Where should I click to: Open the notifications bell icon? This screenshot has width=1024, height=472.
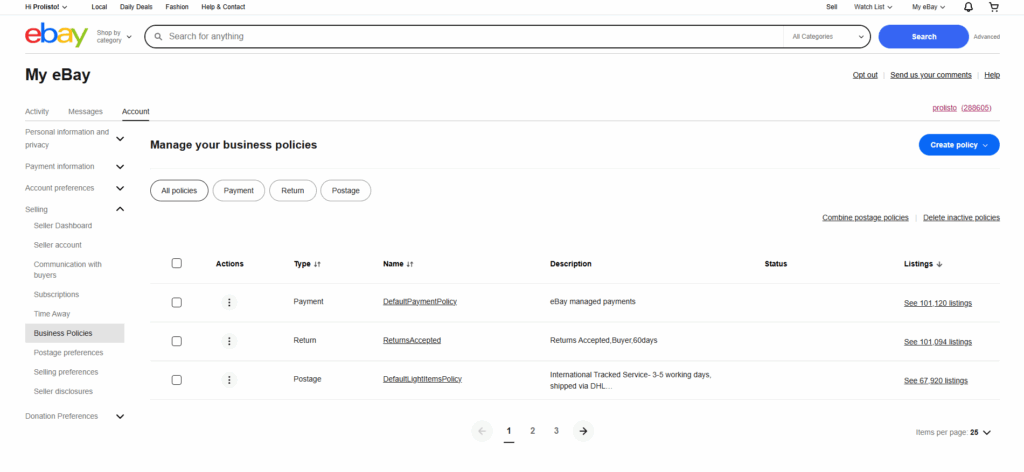(968, 7)
